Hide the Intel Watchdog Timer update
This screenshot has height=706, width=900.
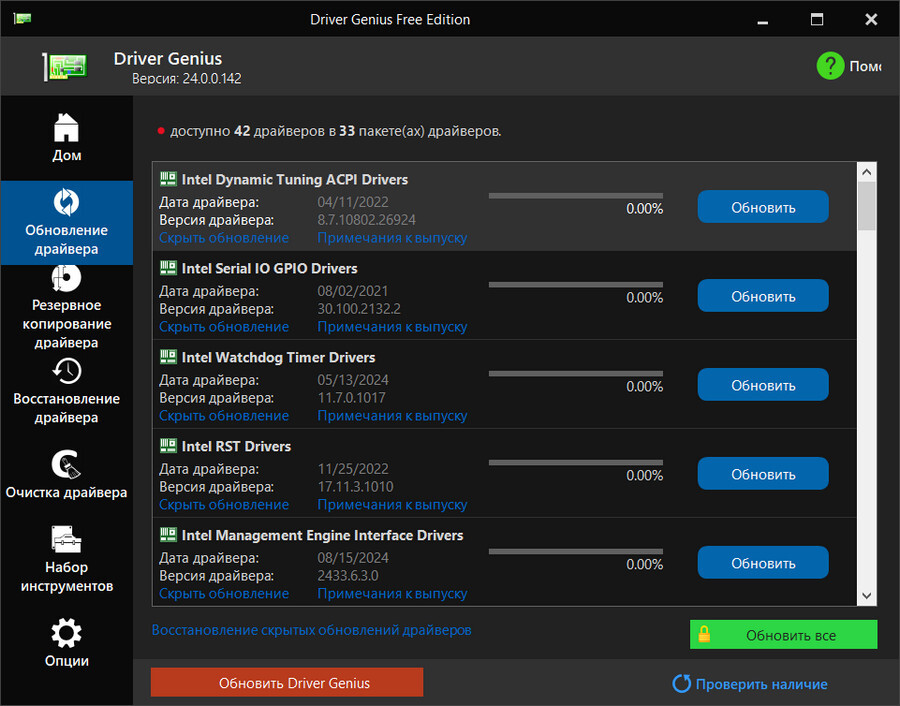pyautogui.click(x=224, y=416)
